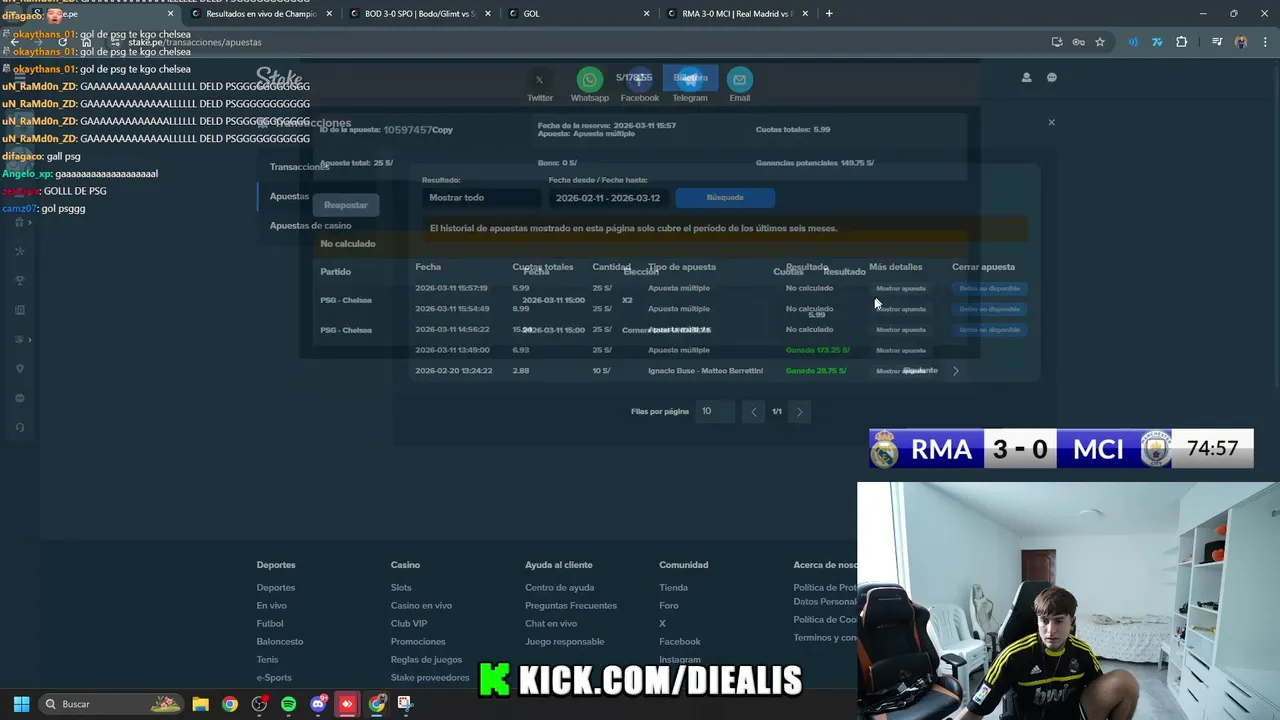Viewport: 1280px width, 720px height.
Task: Open the Baloncesto footer link
Action: [x=280, y=641]
